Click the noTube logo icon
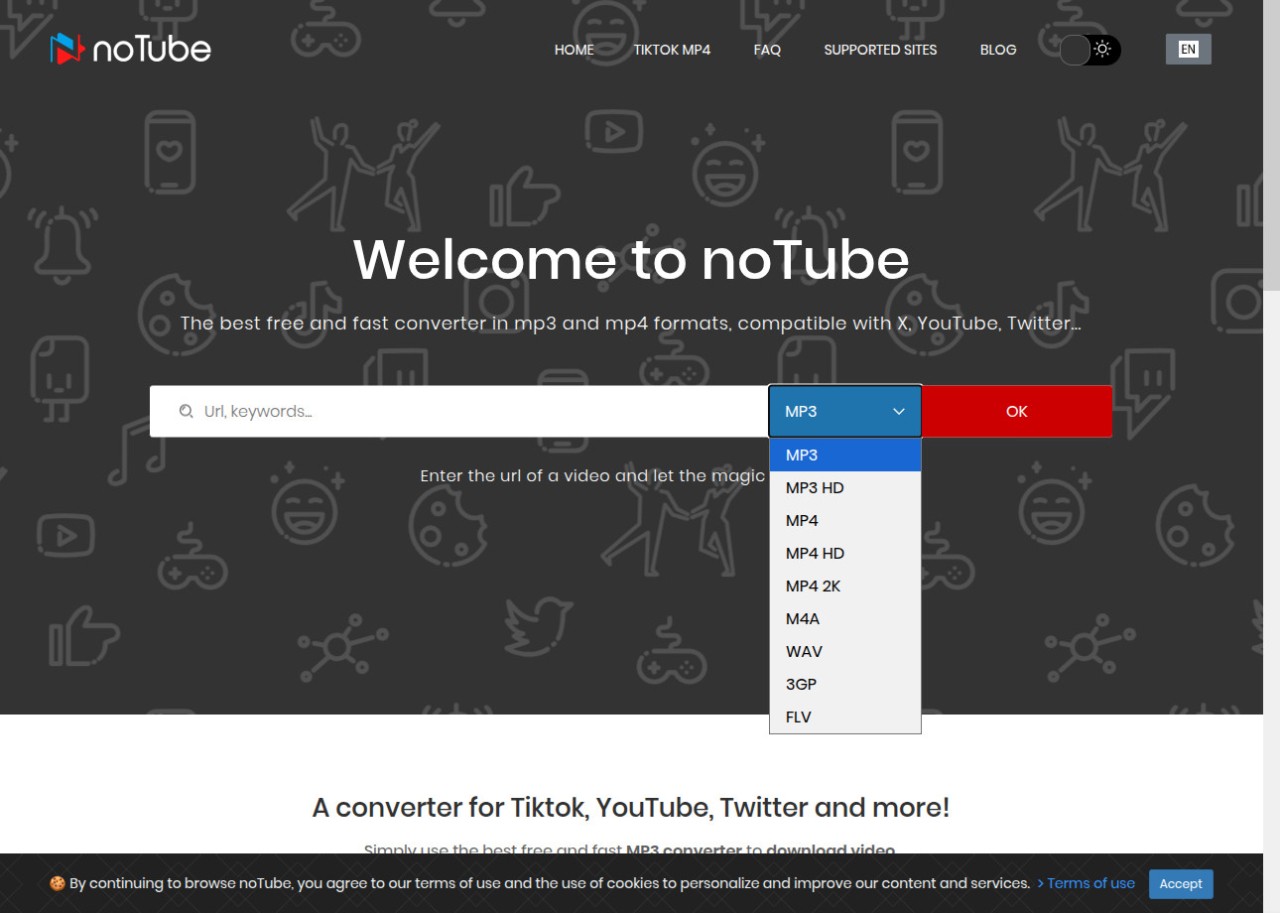1280x913 pixels. tap(68, 49)
